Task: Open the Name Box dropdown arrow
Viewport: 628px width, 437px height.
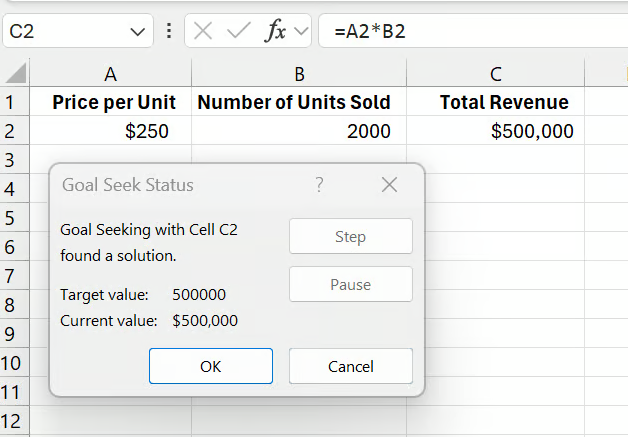Action: (137, 32)
